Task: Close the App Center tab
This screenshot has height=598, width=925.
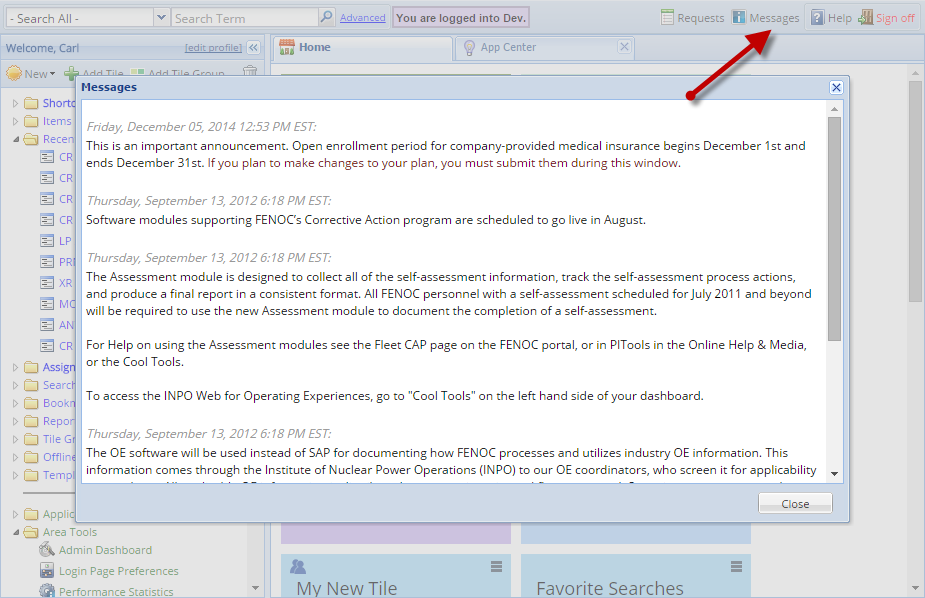Action: [624, 47]
